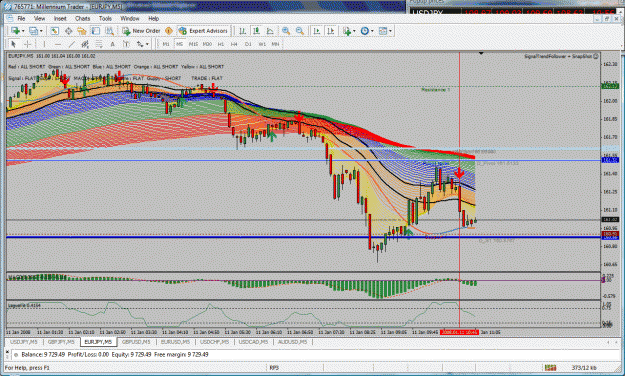
Task: Switch to the GBPUSD,M5 chart tab
Action: pos(136,342)
